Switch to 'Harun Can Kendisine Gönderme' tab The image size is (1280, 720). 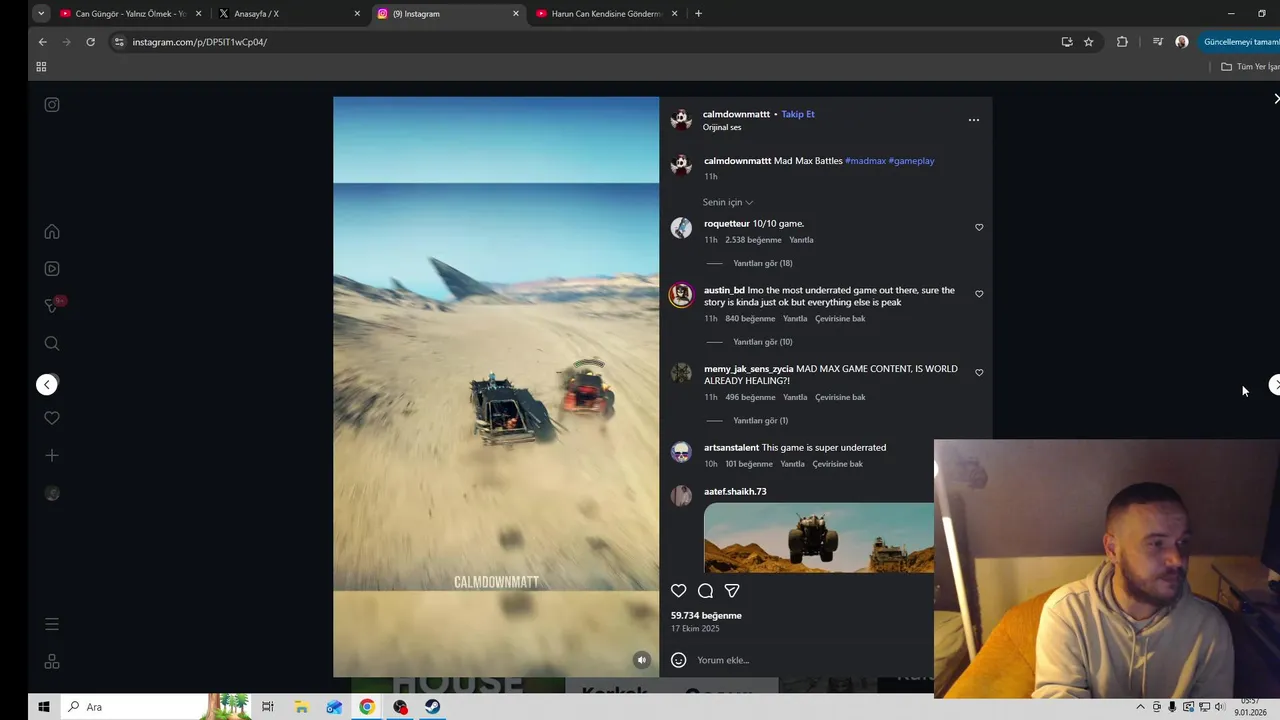tap(607, 14)
